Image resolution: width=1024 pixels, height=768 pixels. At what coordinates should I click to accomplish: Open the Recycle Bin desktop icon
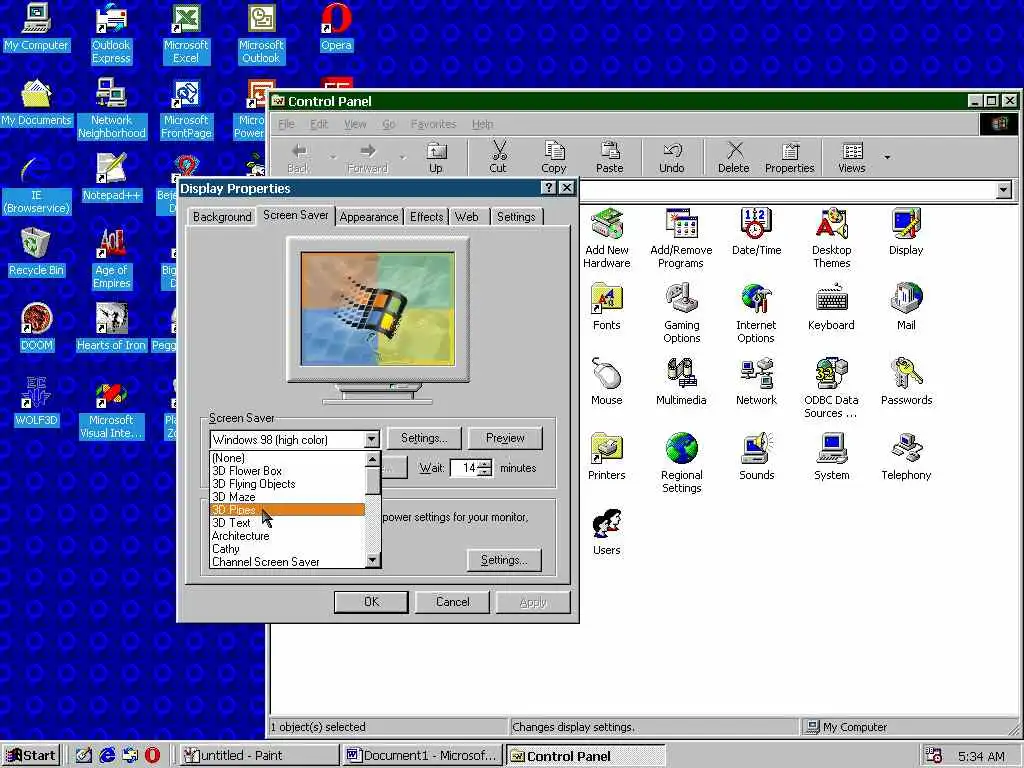pyautogui.click(x=36, y=252)
